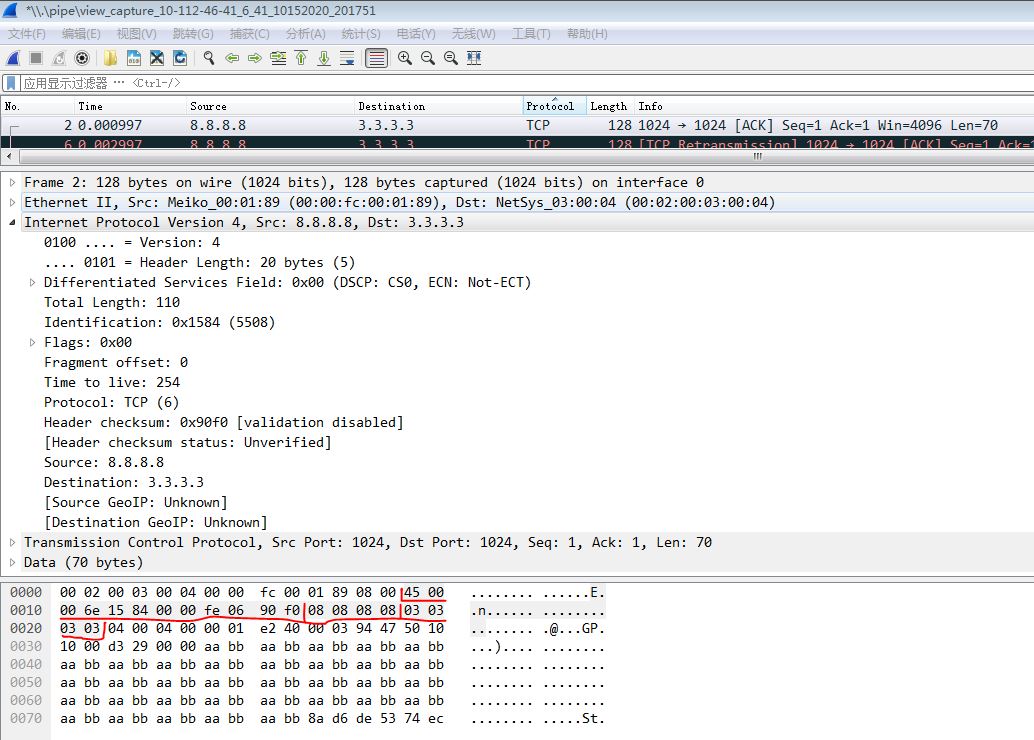The width and height of the screenshot is (1034, 740).
Task: Go to the previous packet arrow
Action: click(x=233, y=57)
